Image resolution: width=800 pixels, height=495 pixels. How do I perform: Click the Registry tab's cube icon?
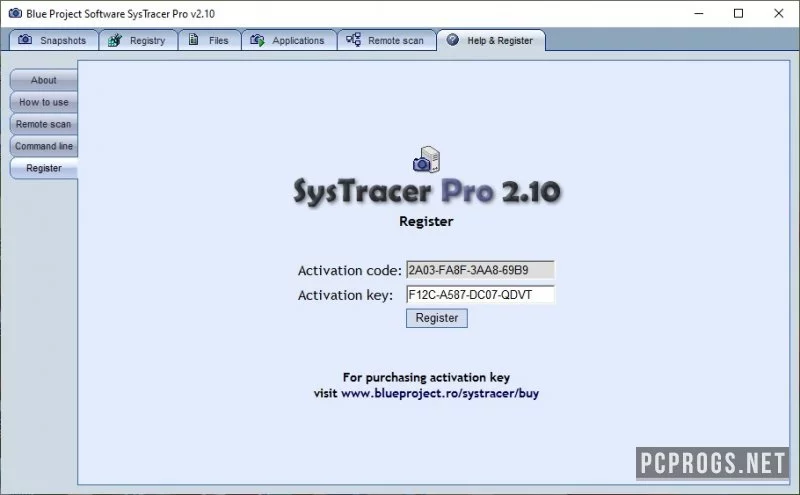[115, 40]
